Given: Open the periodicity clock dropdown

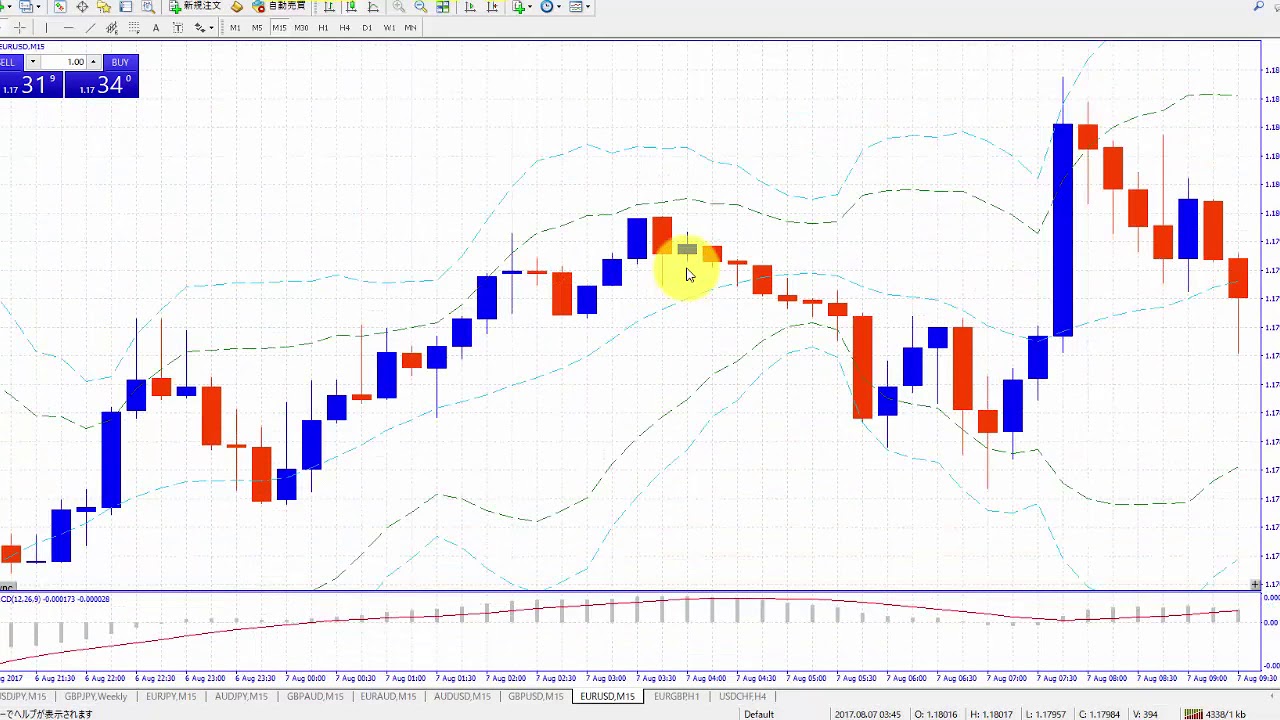Looking at the screenshot, I should pyautogui.click(x=551, y=7).
